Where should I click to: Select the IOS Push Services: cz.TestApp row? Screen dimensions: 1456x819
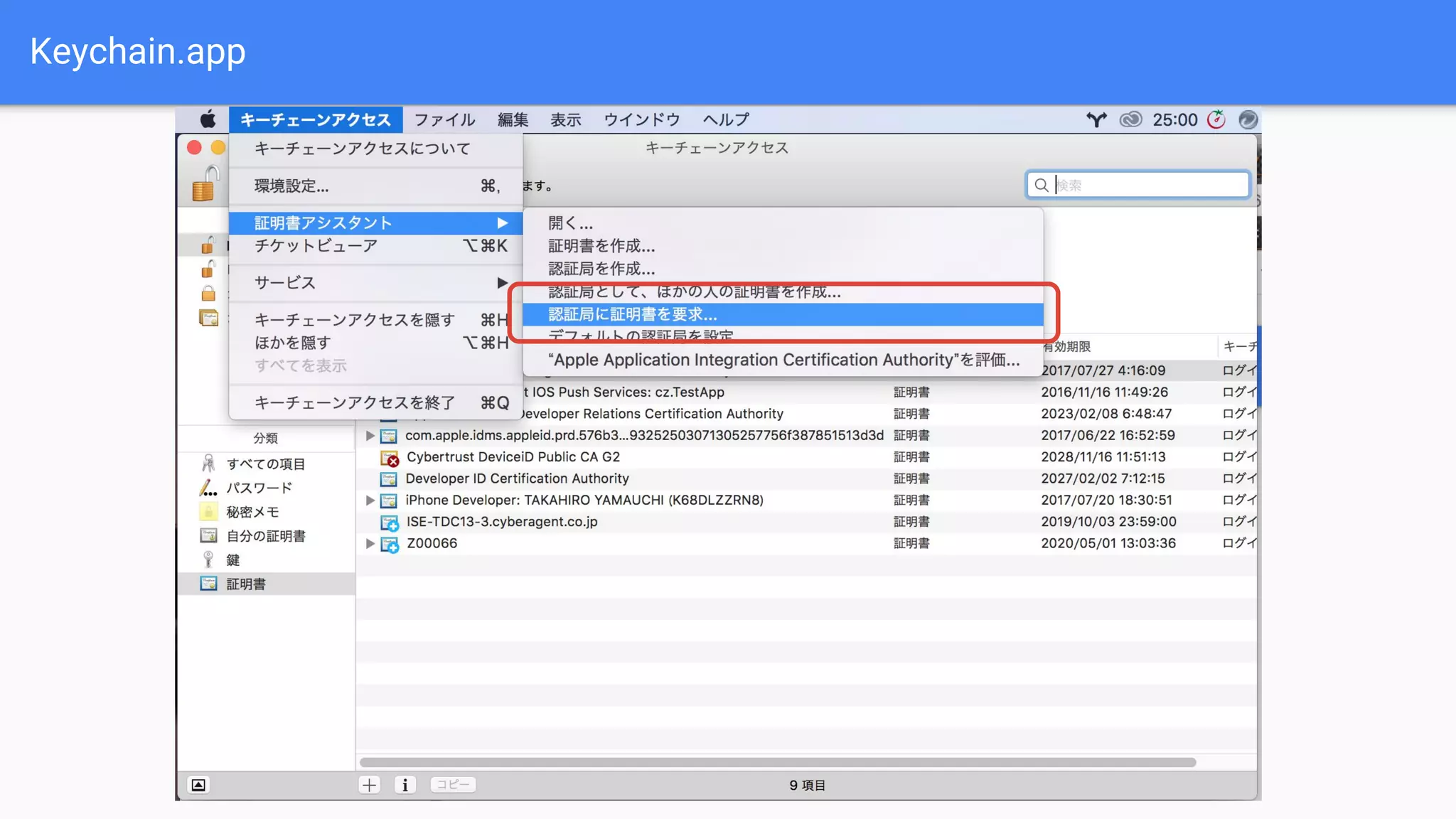tap(806, 392)
